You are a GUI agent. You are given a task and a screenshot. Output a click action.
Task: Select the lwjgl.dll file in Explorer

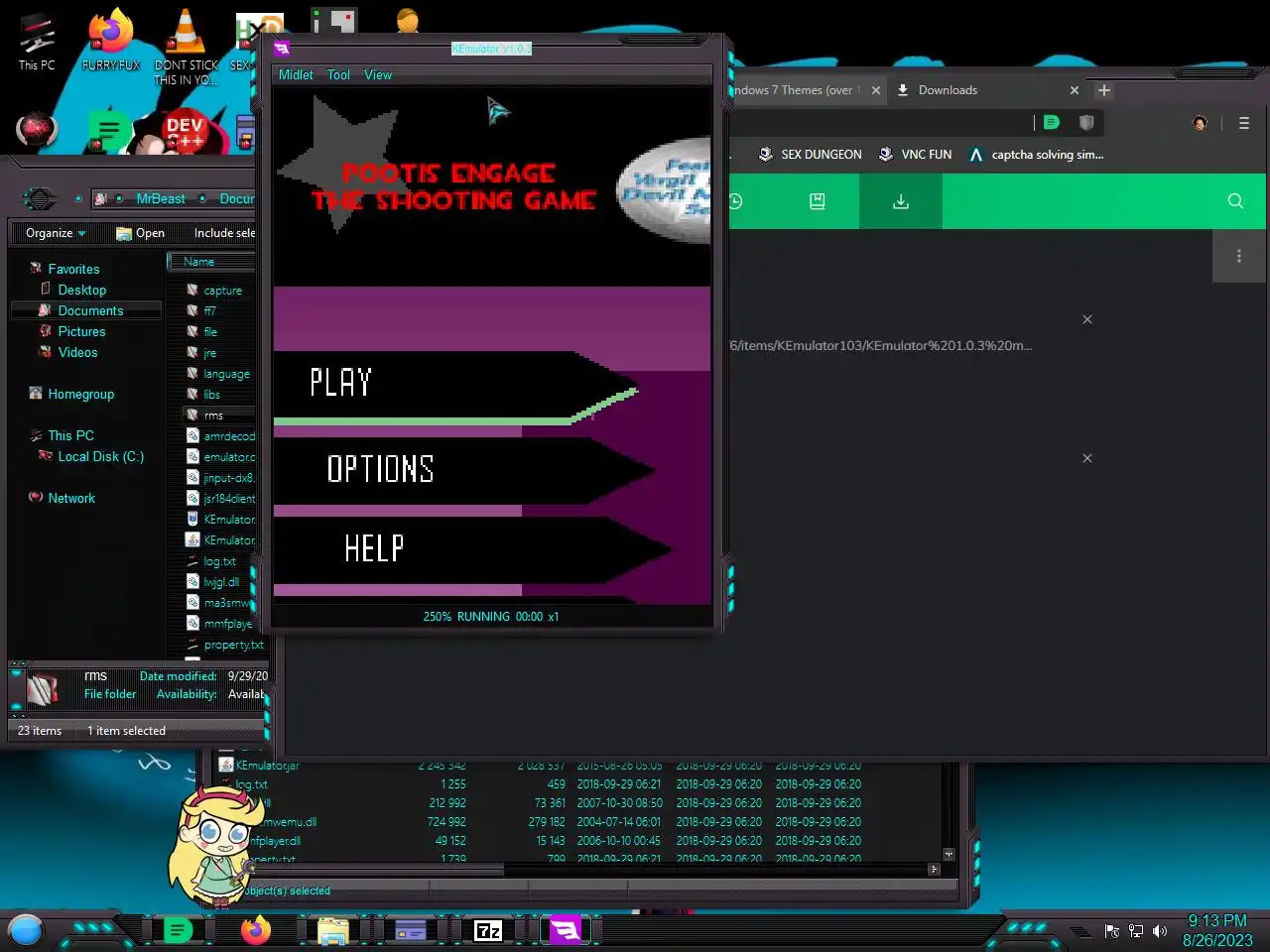pyautogui.click(x=221, y=582)
